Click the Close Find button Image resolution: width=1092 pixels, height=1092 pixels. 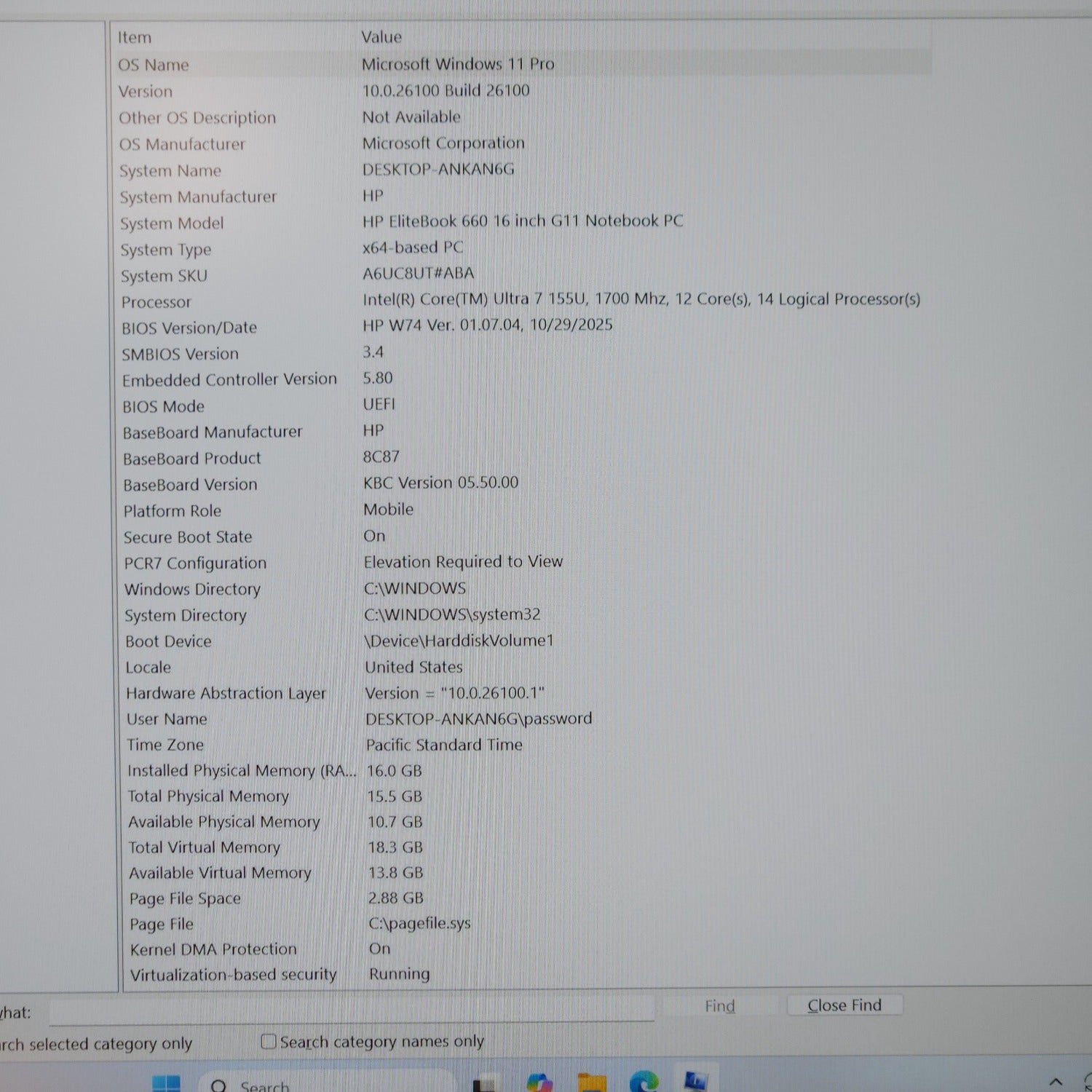click(x=844, y=1005)
